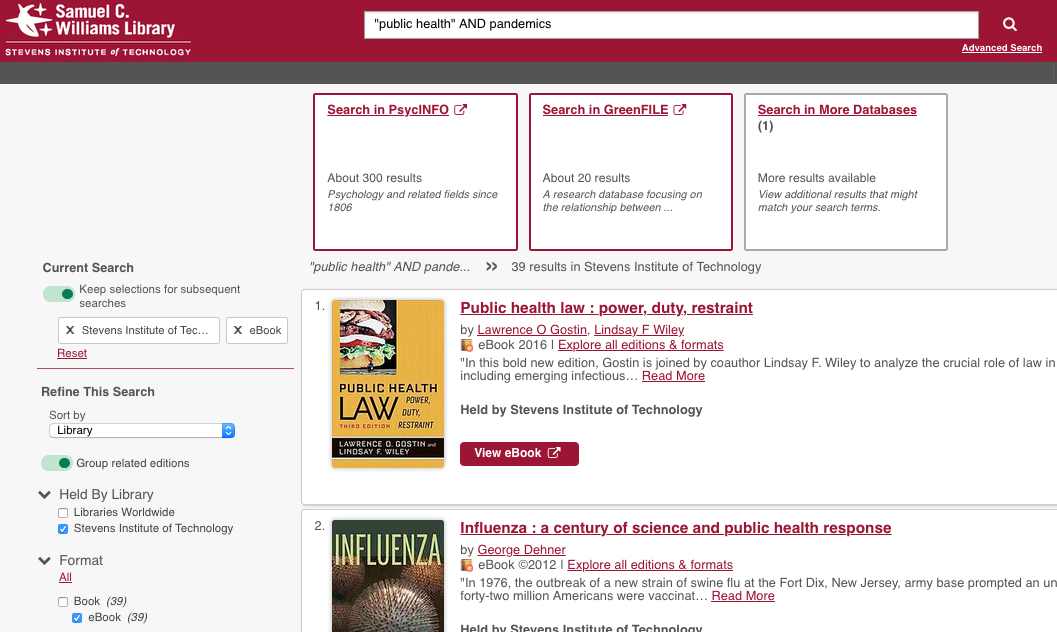Toggle Keep selections for subsequent searches
1057x632 pixels.
[59, 294]
